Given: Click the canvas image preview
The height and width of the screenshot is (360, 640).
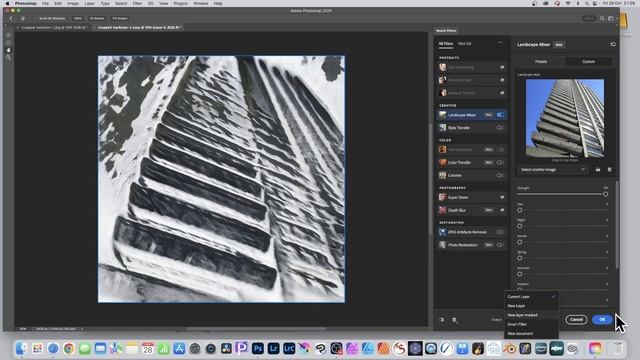Looking at the screenshot, I should [221, 179].
